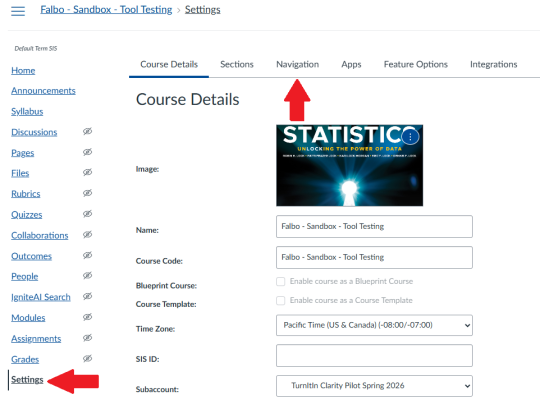The width and height of the screenshot is (540, 400).
Task: Open the Rubrics link
Action: [25, 194]
